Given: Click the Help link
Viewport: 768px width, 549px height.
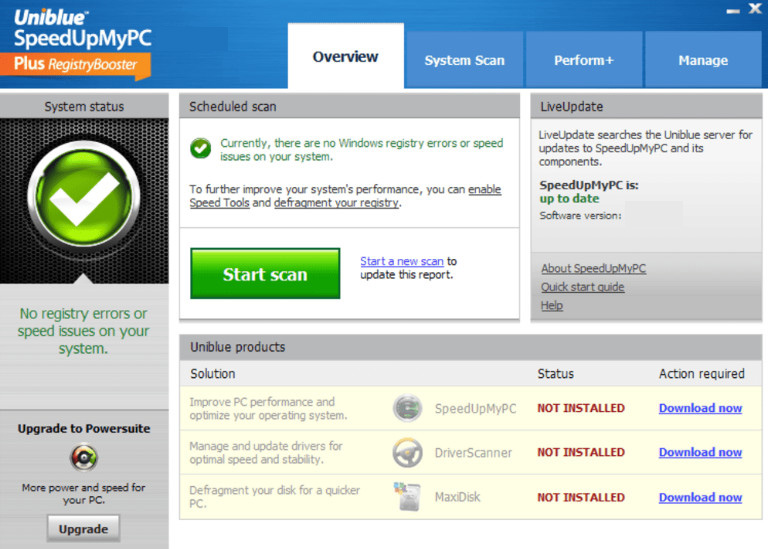Looking at the screenshot, I should click(552, 306).
